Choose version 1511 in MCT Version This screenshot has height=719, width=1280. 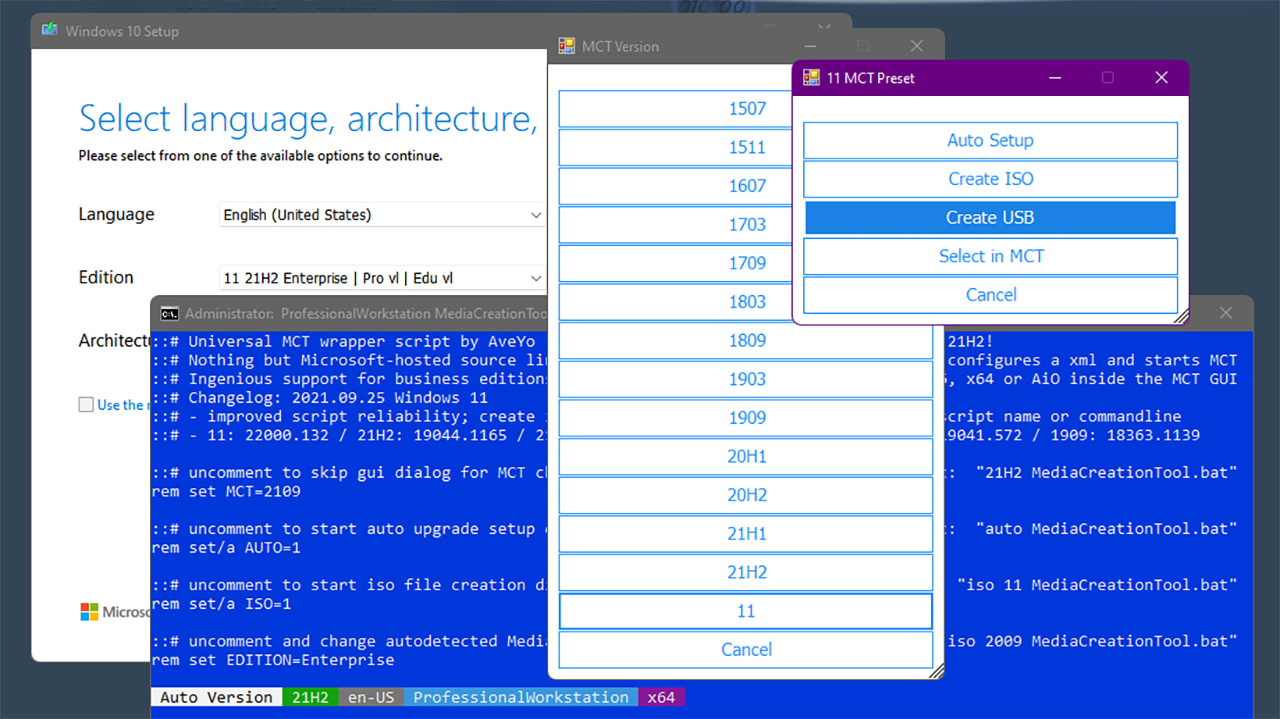pos(746,147)
